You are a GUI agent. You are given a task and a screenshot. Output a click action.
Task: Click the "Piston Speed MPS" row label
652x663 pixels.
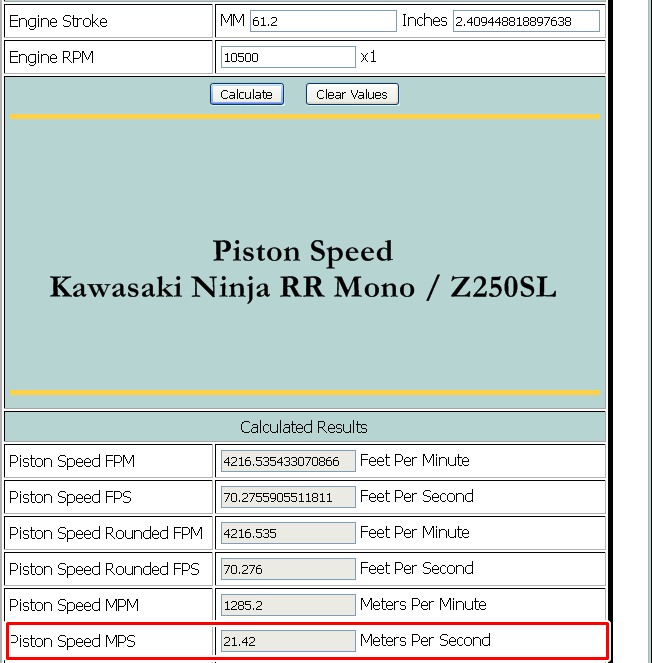73,641
